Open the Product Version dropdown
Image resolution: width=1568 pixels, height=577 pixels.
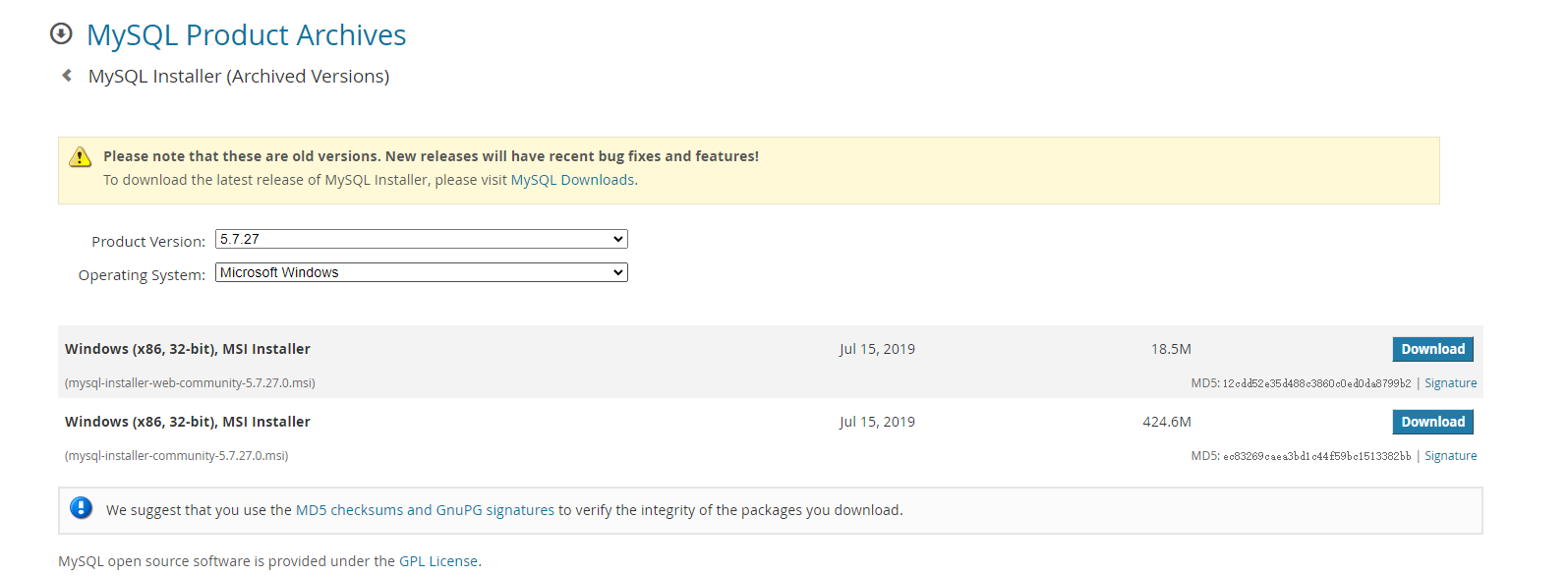click(421, 239)
